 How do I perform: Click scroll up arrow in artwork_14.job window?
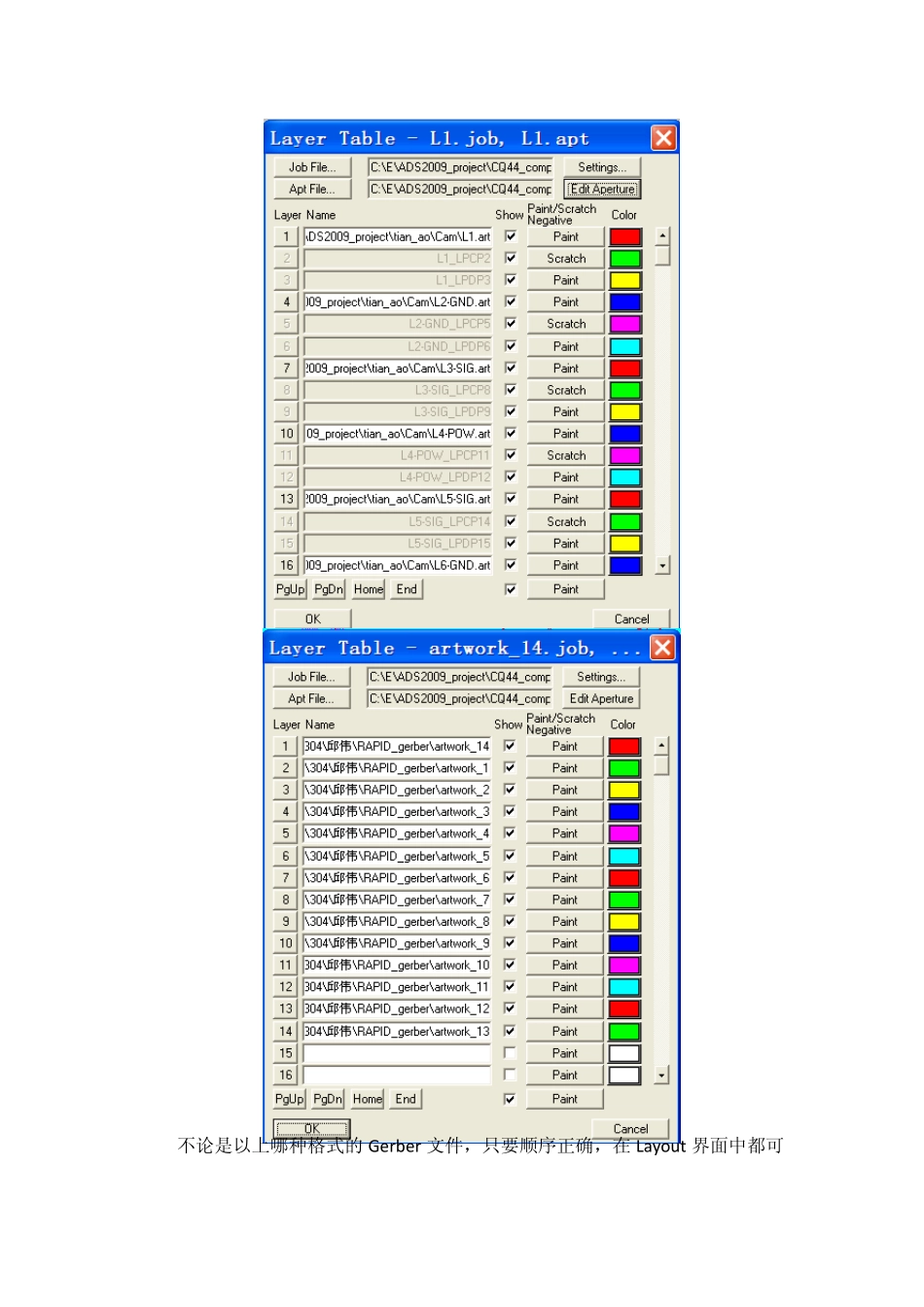click(661, 745)
